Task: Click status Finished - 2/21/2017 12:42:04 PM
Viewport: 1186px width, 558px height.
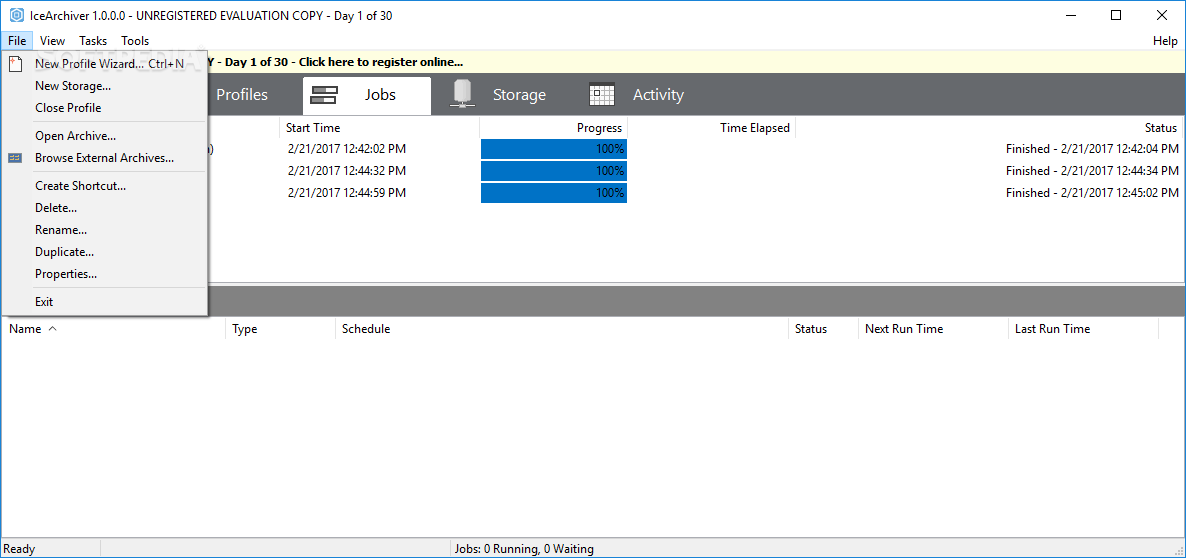Action: (x=1091, y=149)
